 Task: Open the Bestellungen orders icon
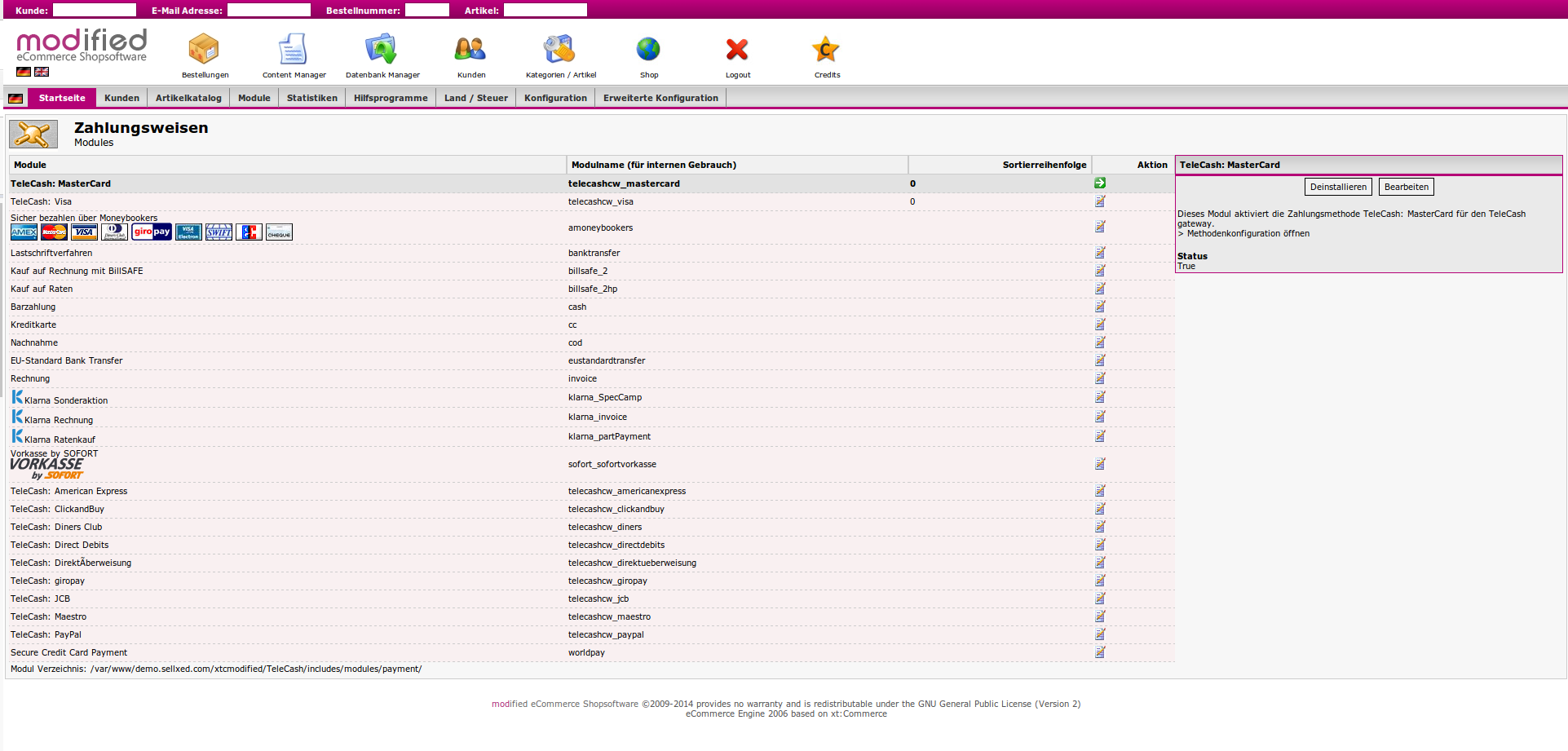(204, 50)
